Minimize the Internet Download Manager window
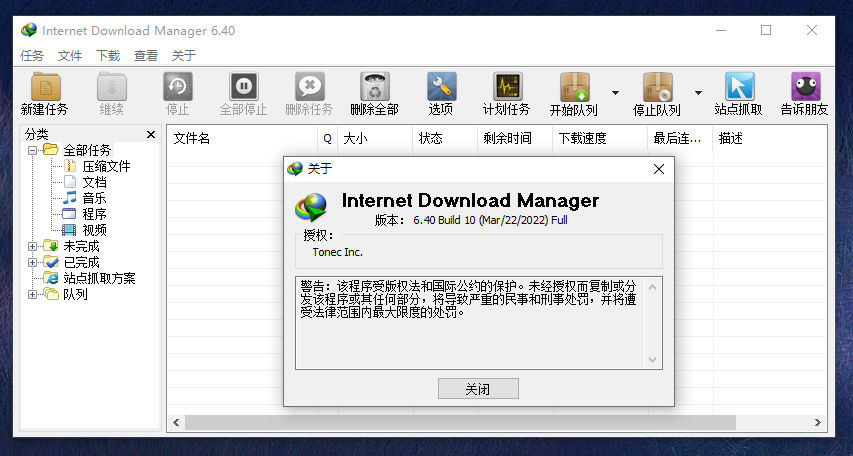The width and height of the screenshot is (853, 456). pyautogui.click(x=721, y=30)
